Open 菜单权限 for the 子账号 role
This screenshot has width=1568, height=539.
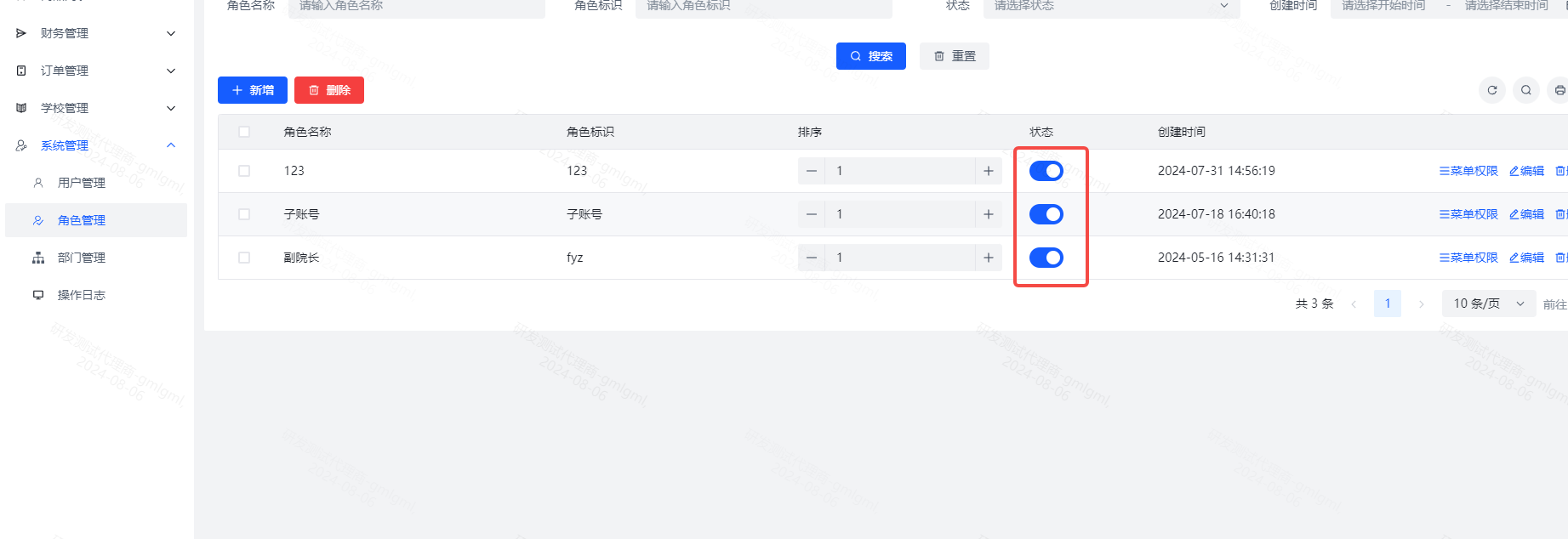(1468, 214)
